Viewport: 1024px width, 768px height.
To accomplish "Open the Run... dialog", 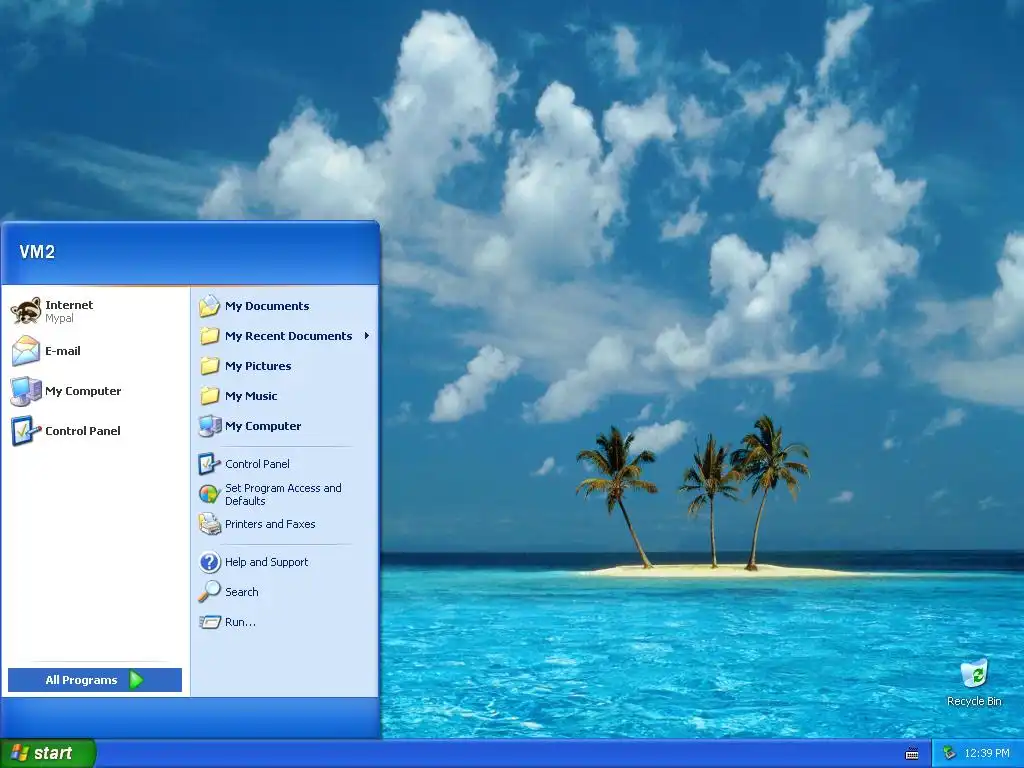I will click(284, 622).
